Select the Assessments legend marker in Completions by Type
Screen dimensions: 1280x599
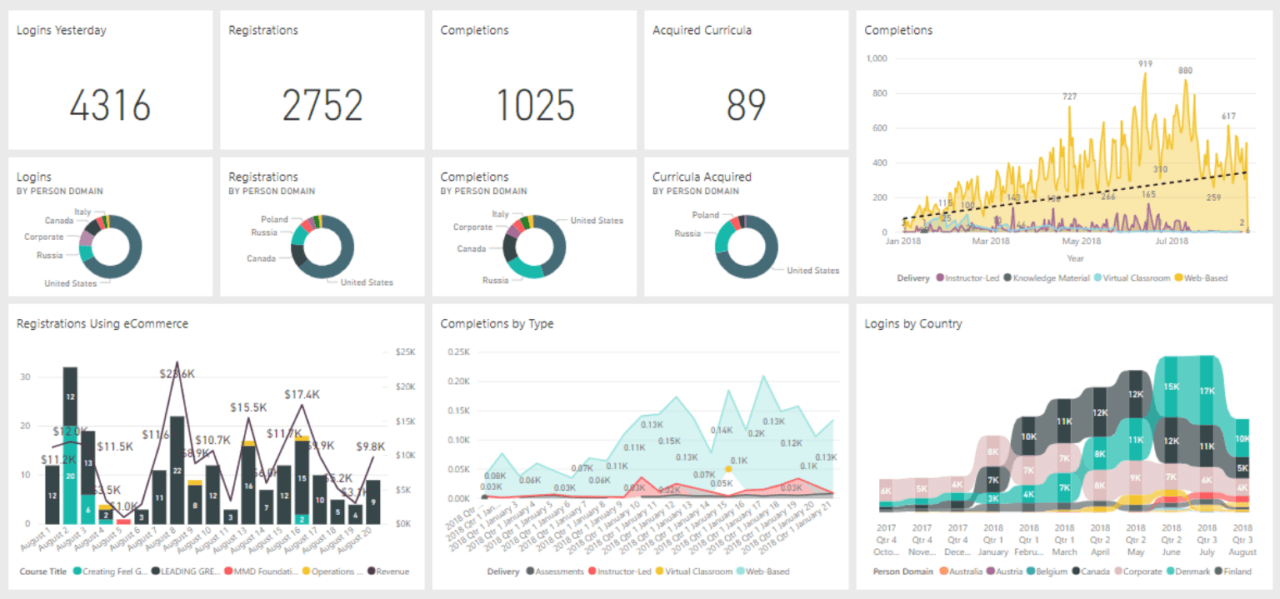click(530, 571)
